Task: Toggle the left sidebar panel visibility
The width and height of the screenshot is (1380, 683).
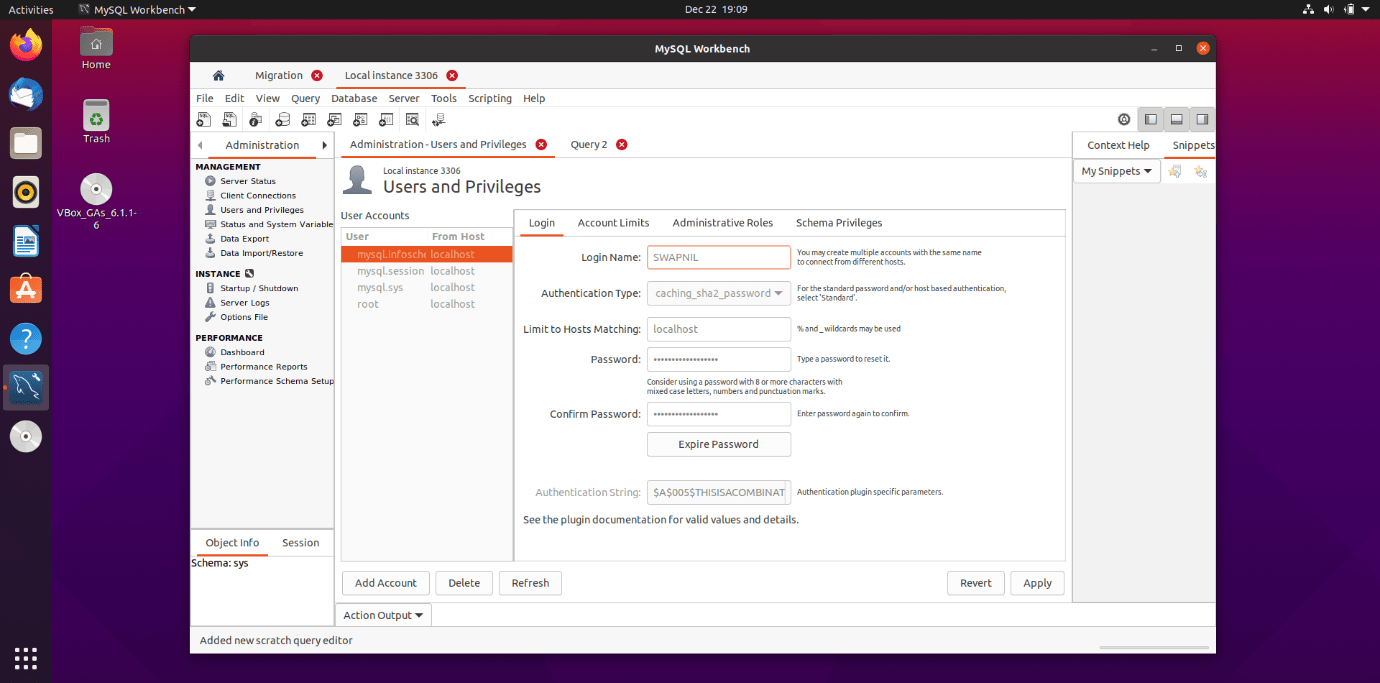Action: pos(1150,119)
